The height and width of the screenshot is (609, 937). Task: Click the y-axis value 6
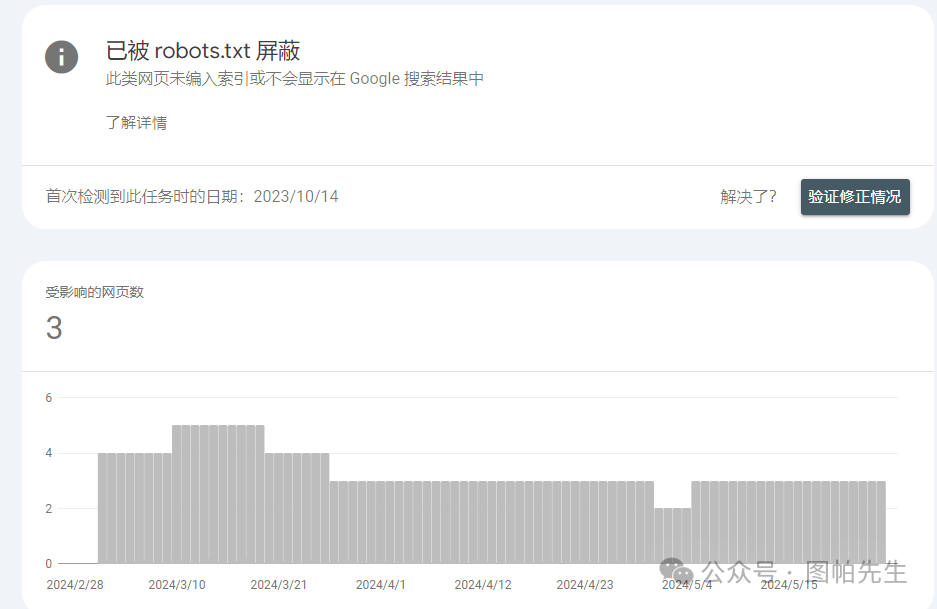coord(48,398)
